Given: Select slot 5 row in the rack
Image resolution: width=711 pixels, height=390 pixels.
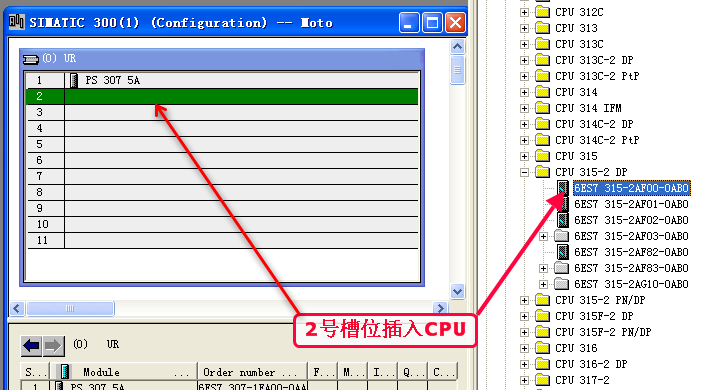Looking at the screenshot, I should pos(222,144).
